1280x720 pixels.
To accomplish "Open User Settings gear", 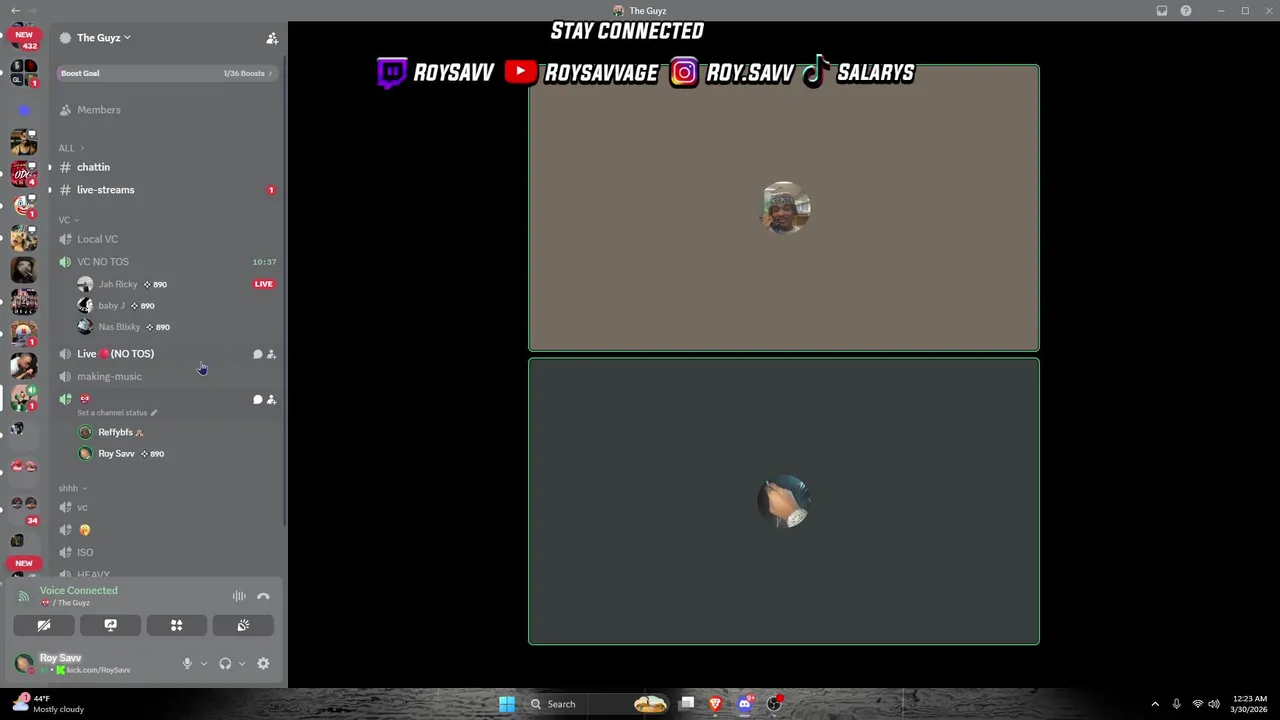I will 263,664.
